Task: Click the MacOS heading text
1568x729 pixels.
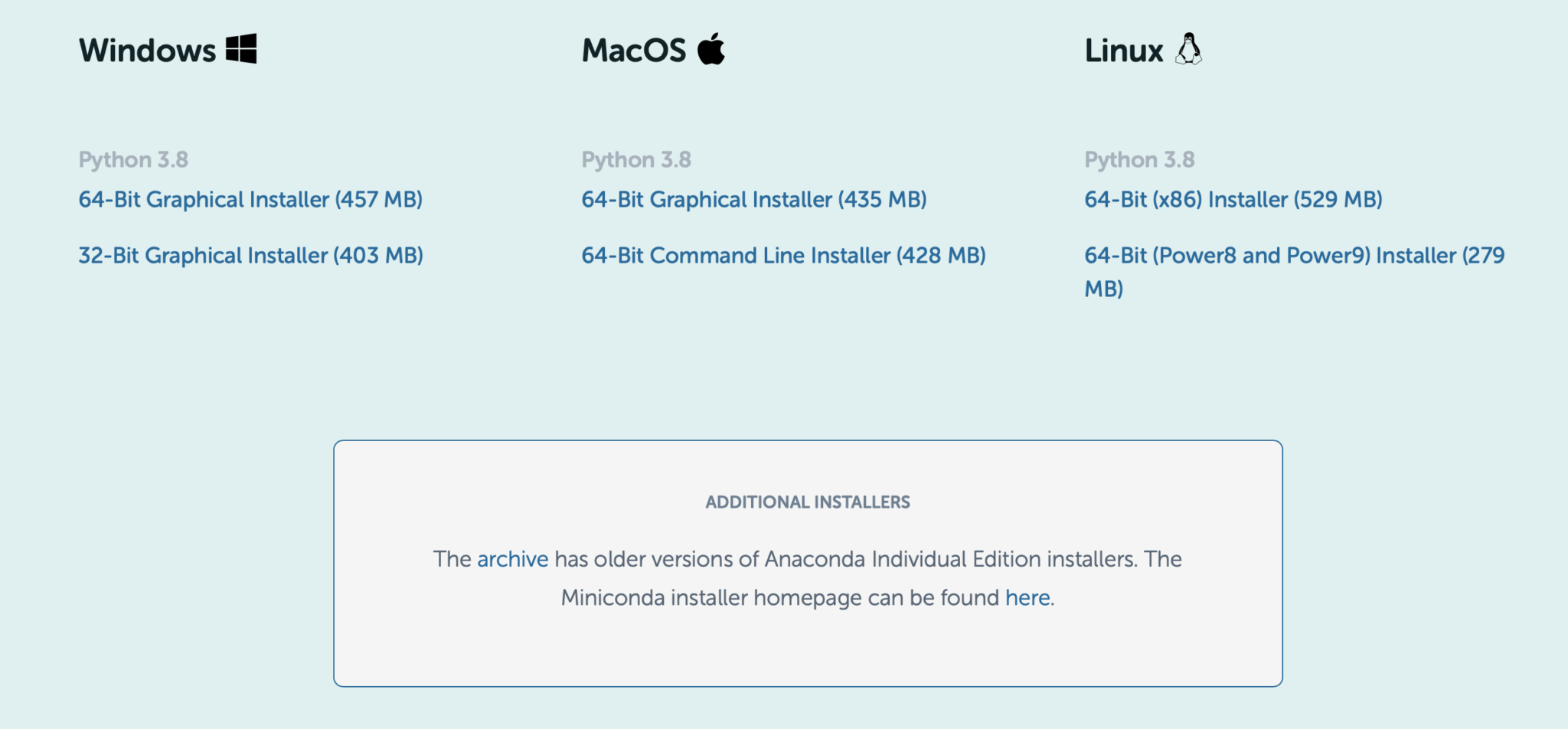Action: tap(634, 51)
